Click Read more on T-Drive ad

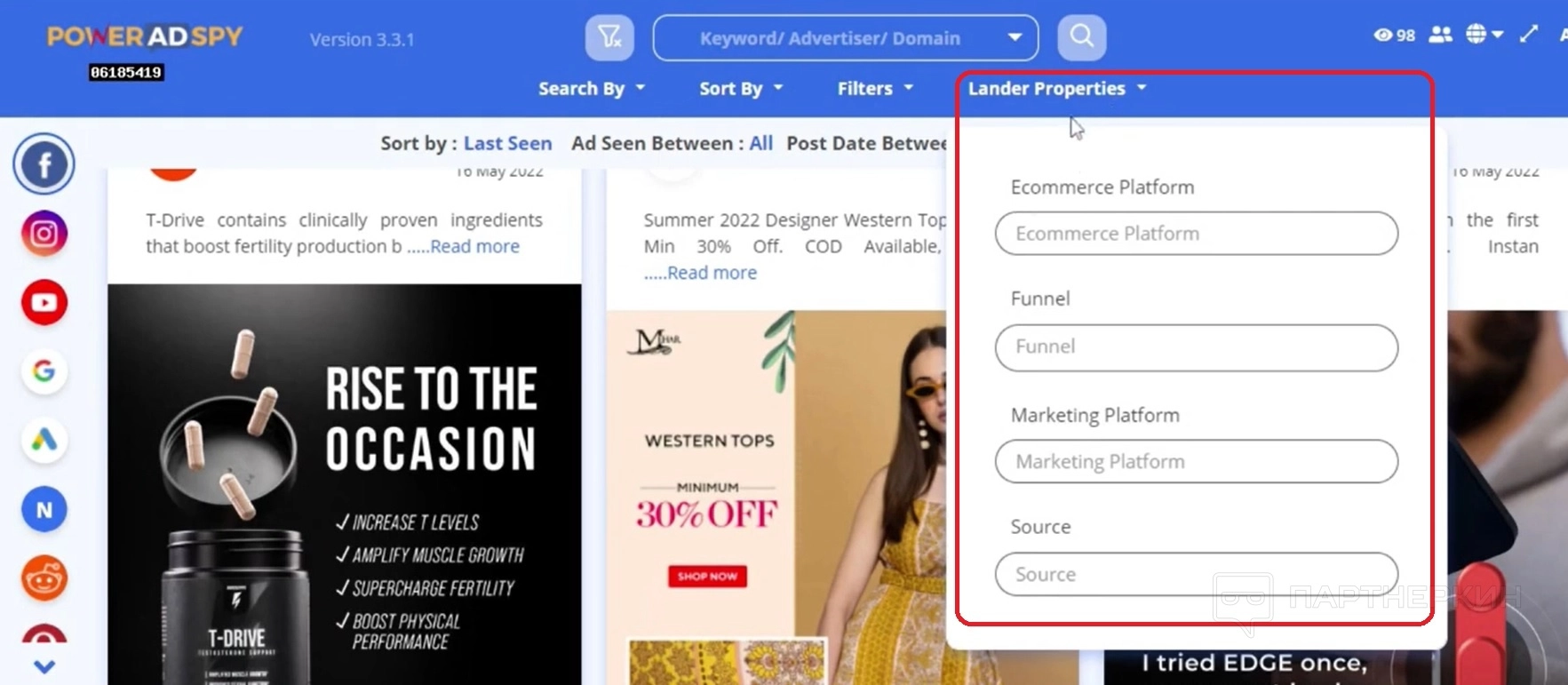click(474, 247)
